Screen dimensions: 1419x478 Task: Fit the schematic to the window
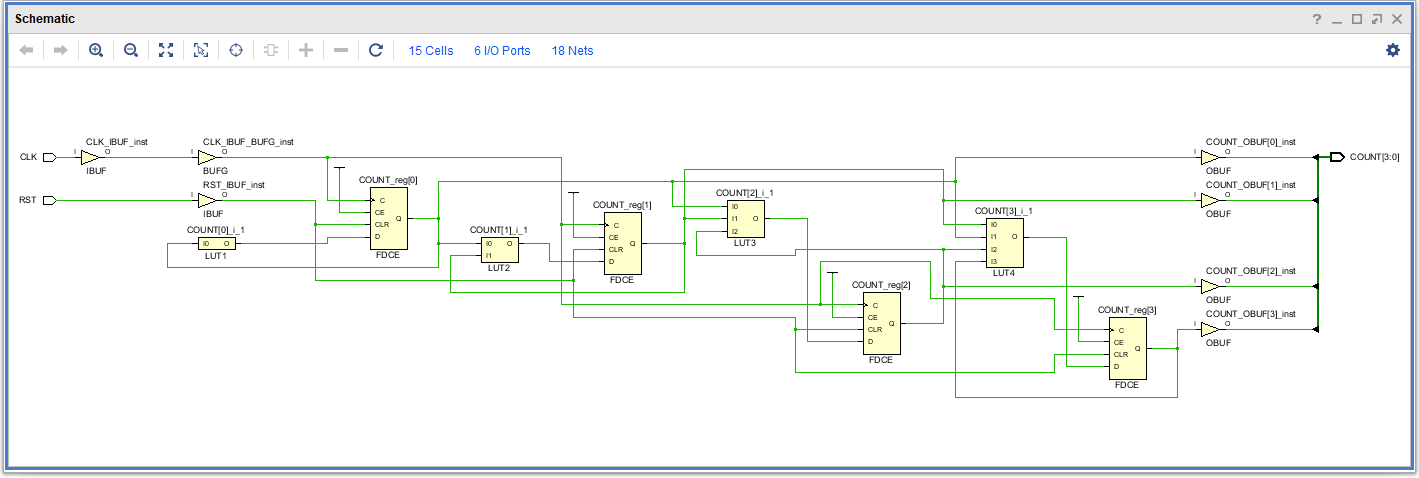[x=166, y=50]
